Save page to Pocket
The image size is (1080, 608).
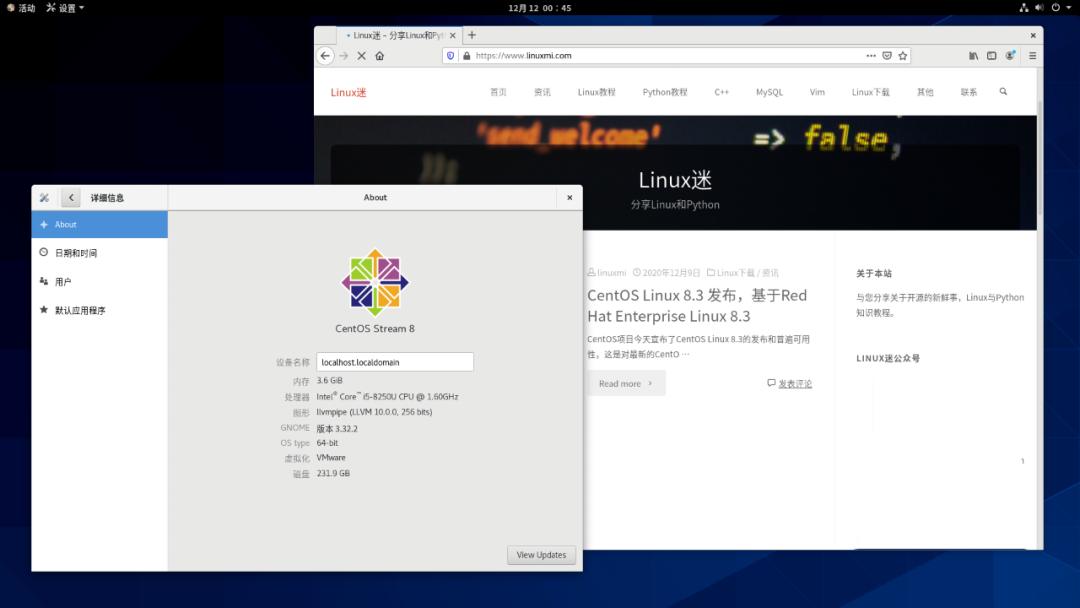(887, 56)
